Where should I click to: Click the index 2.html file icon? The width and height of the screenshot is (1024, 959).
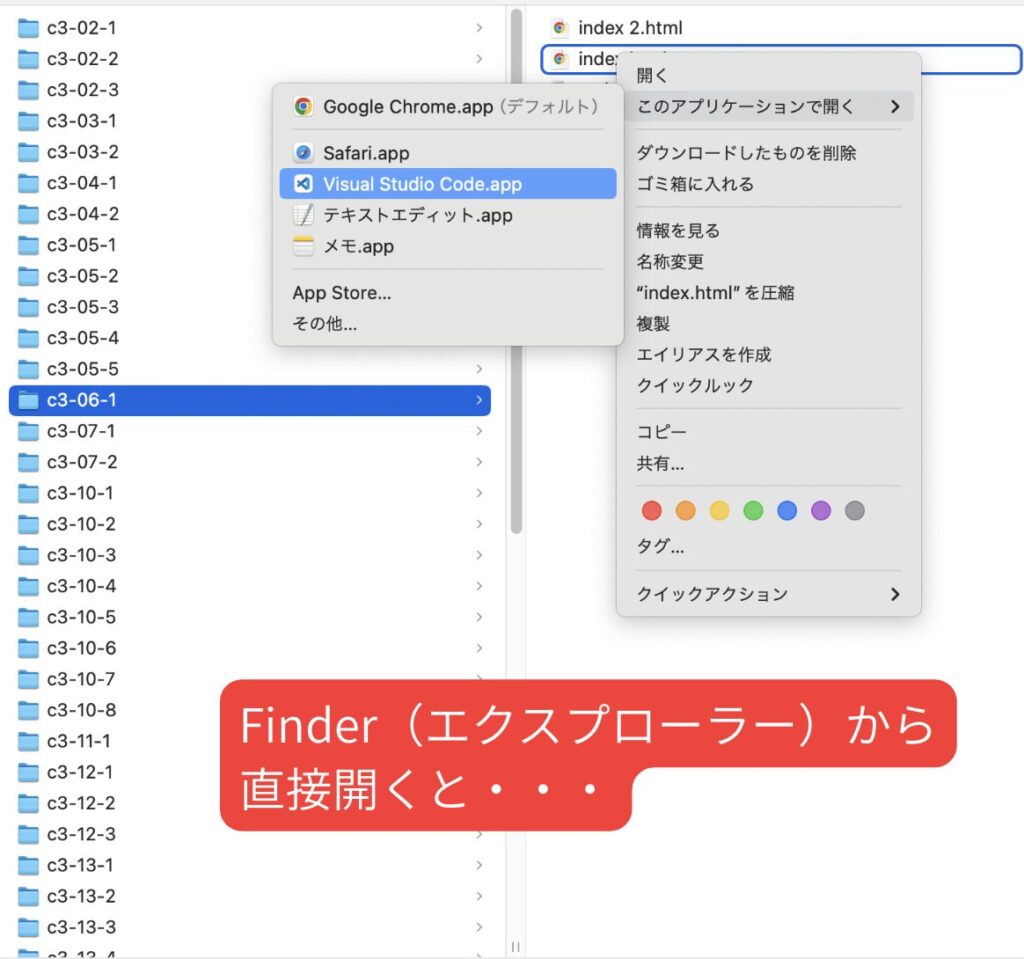[560, 28]
